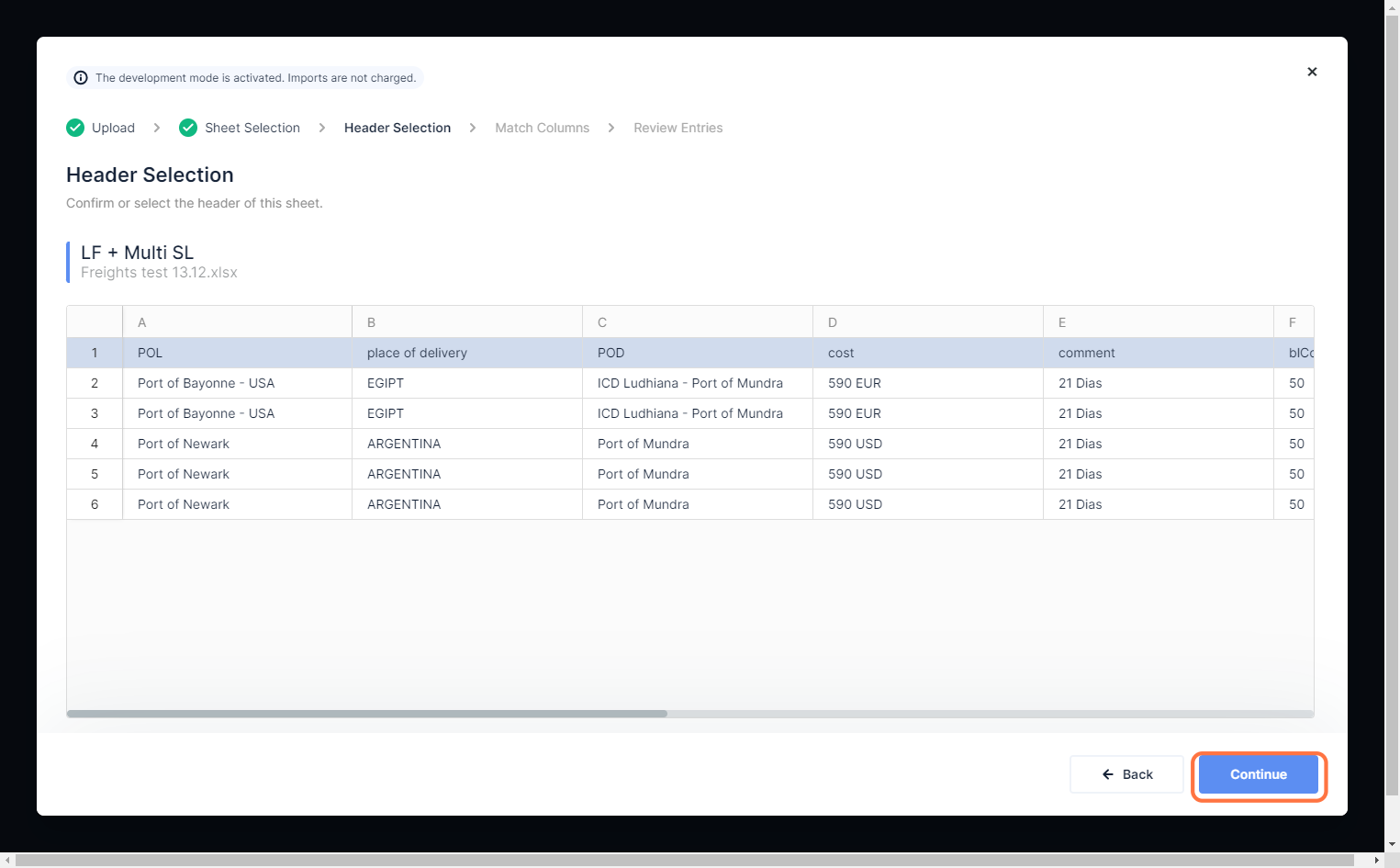Click the green checkmark next to Upload
This screenshot has height=868, width=1400.
[75, 128]
